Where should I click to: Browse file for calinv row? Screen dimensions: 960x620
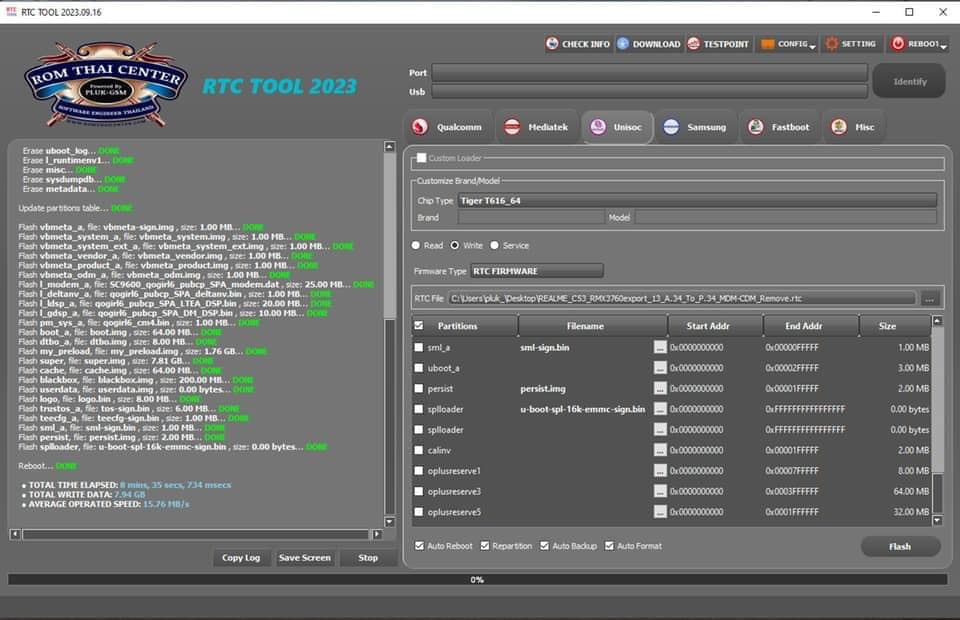tap(660, 450)
